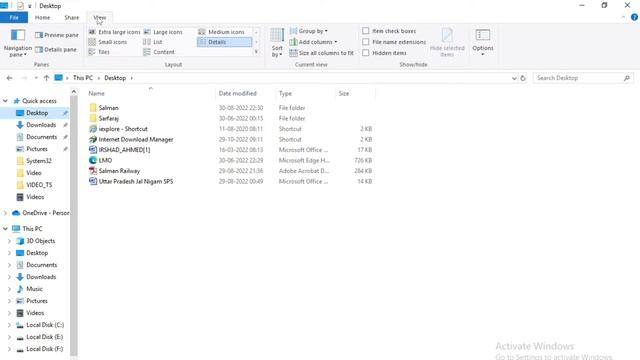Open the Navigation pane menu

17,43
